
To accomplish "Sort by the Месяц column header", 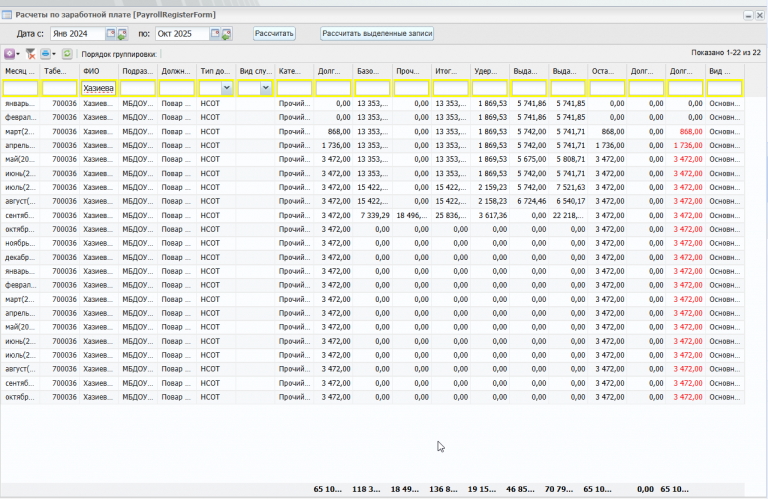I will coord(20,72).
